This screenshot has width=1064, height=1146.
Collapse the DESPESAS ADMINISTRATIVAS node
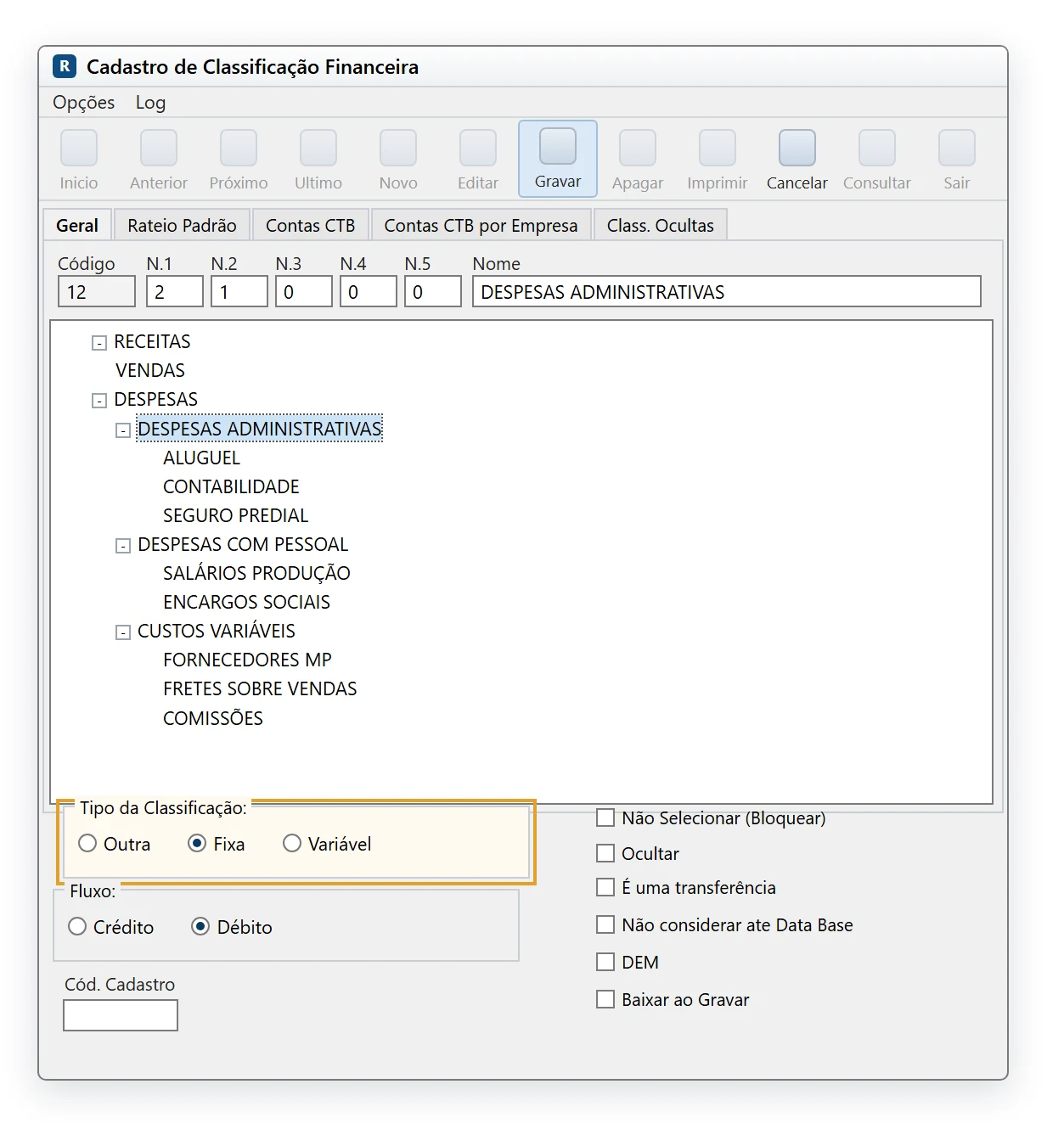pos(123,430)
